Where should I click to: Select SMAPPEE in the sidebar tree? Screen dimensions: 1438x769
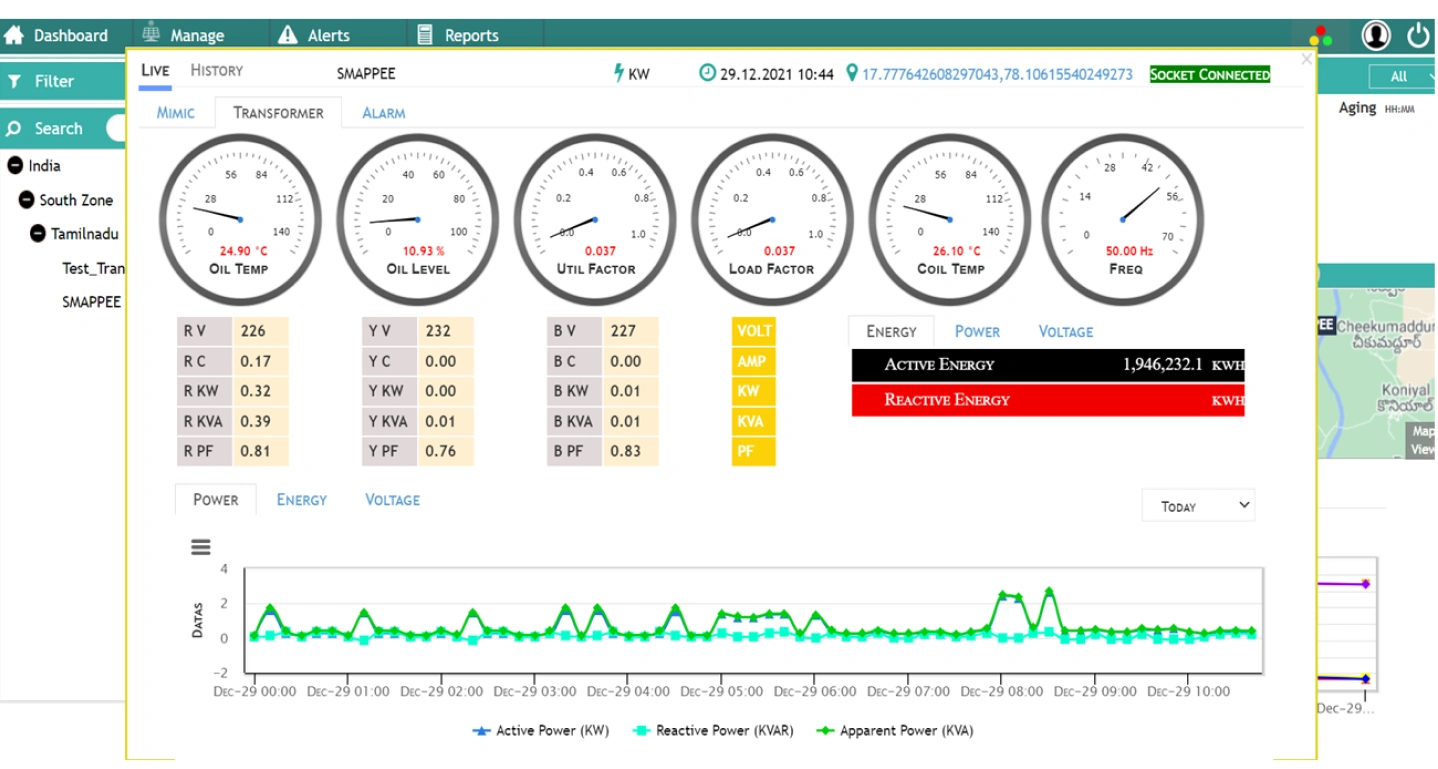94,301
